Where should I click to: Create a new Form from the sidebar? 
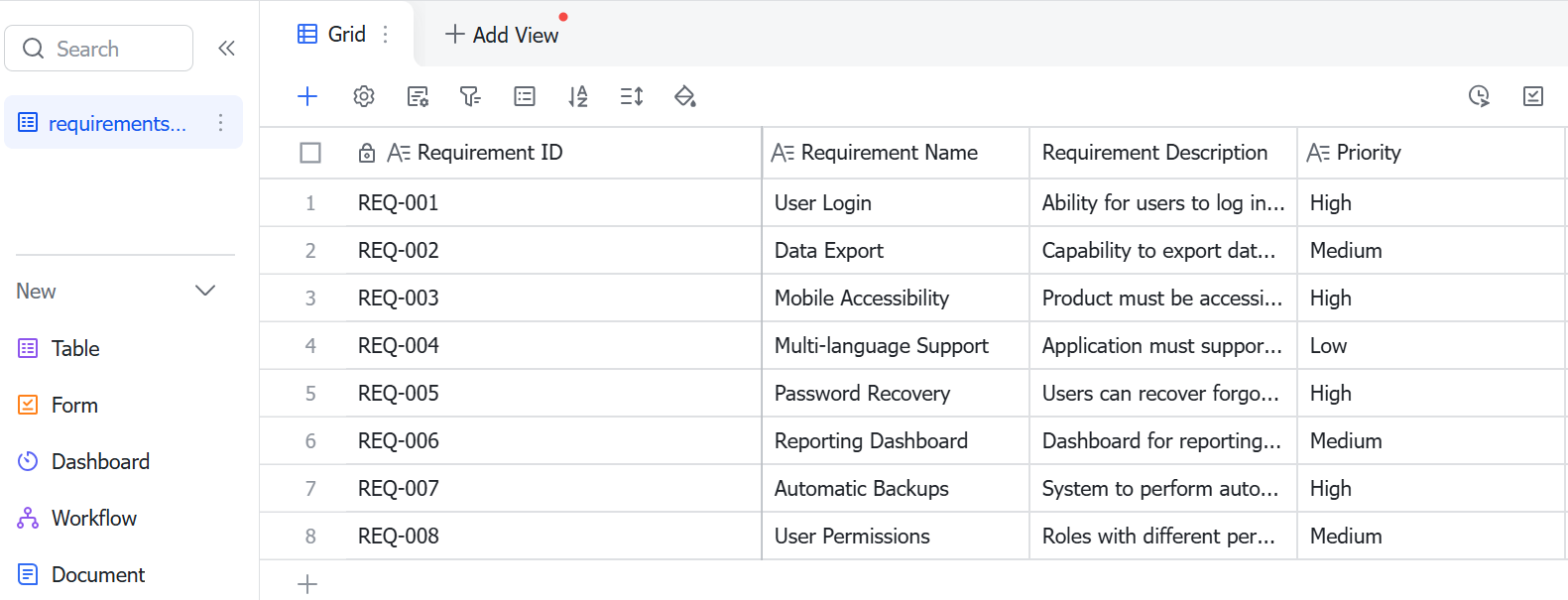(x=74, y=405)
